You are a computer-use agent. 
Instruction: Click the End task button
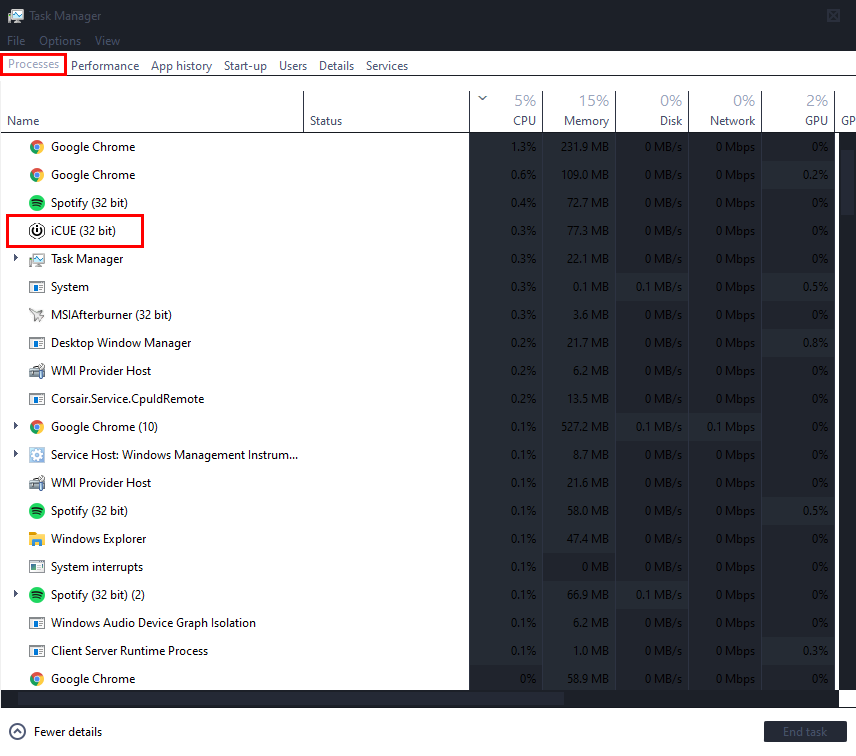tap(805, 732)
